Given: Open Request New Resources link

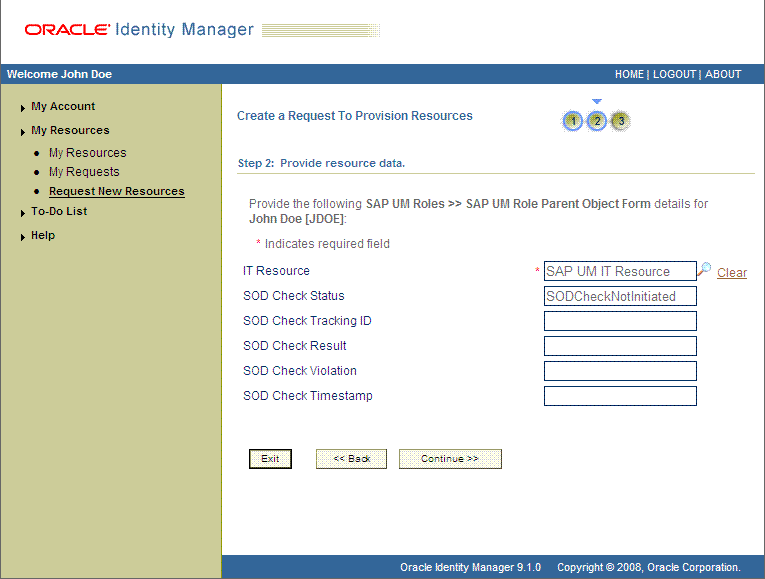Looking at the screenshot, I should (117, 191).
